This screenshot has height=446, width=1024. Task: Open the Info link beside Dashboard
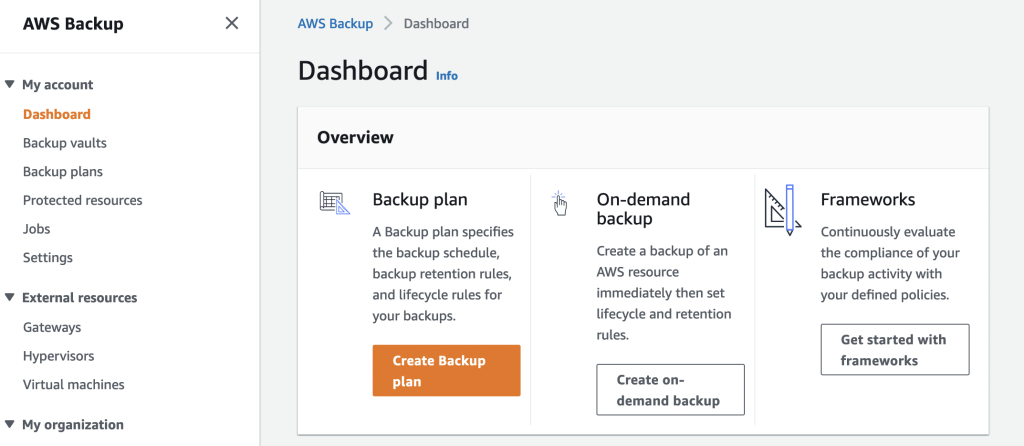point(447,76)
